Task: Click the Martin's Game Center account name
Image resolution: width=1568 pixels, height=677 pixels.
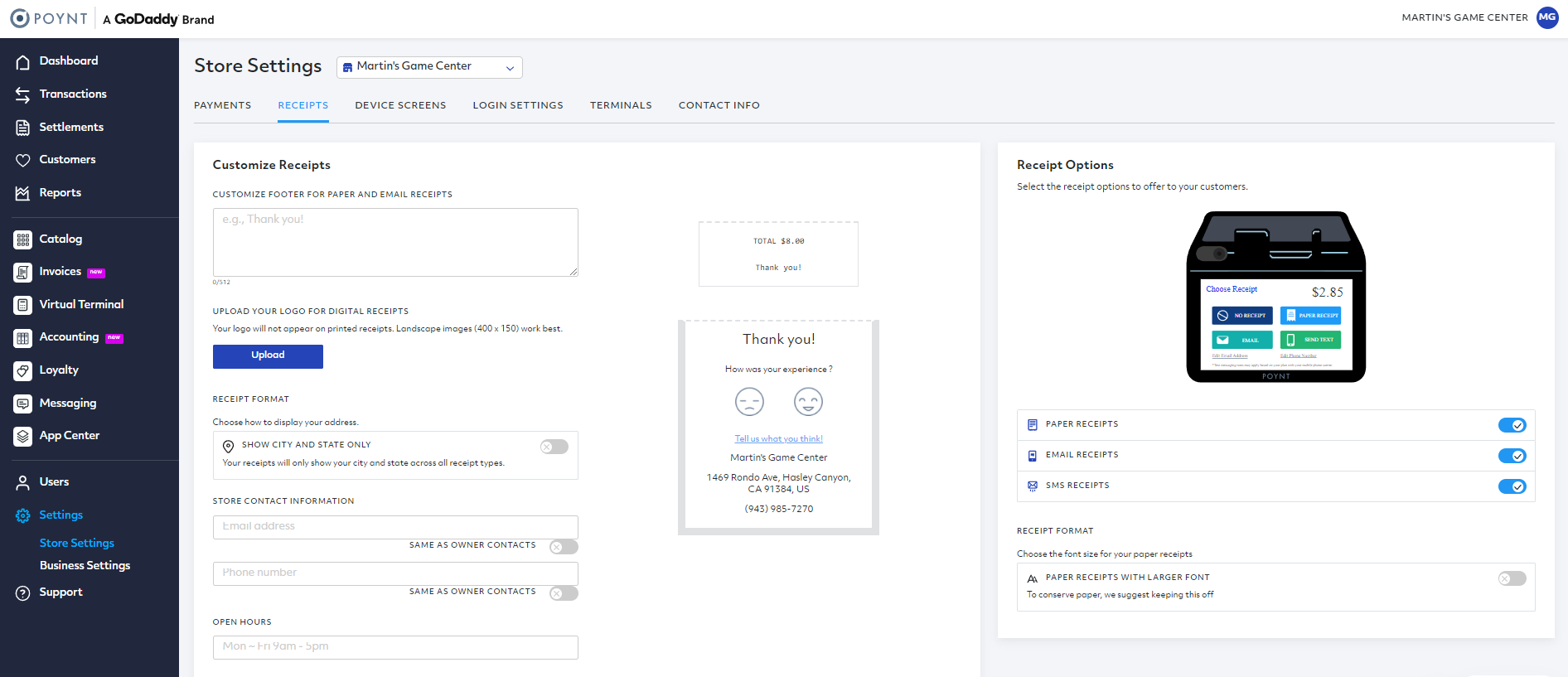Action: point(1464,17)
